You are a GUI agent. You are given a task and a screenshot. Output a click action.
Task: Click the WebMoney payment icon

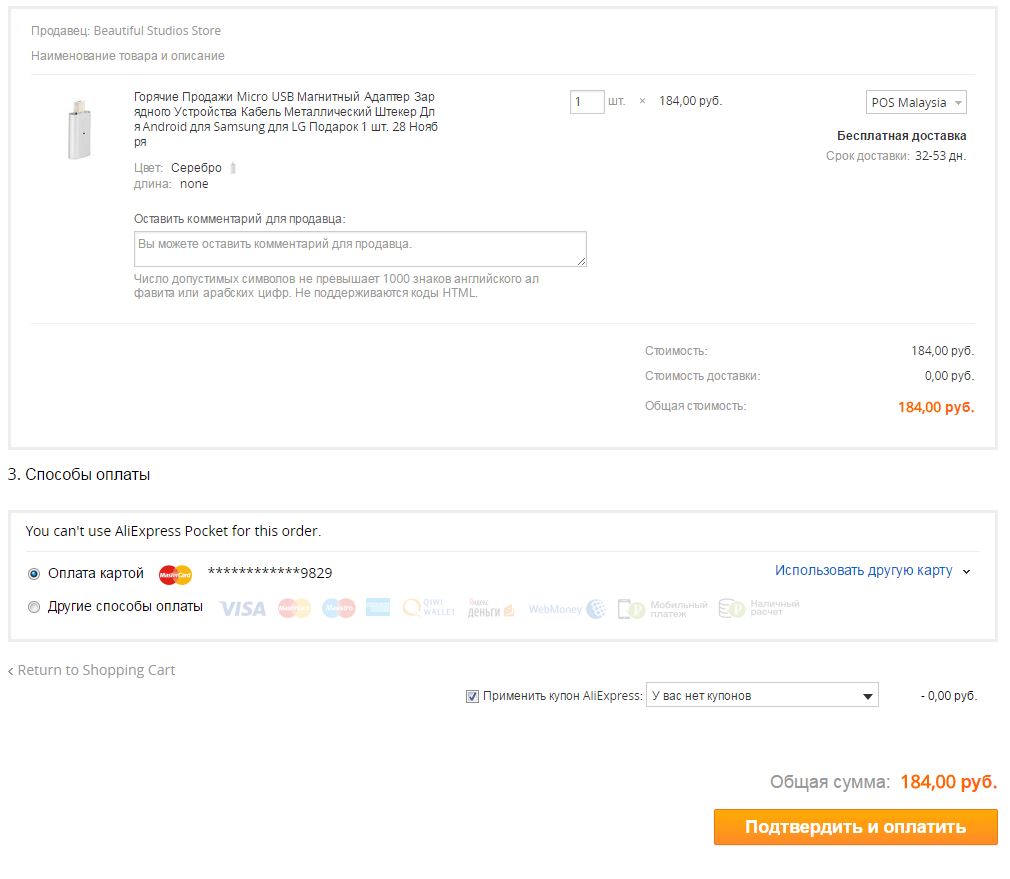click(x=567, y=608)
